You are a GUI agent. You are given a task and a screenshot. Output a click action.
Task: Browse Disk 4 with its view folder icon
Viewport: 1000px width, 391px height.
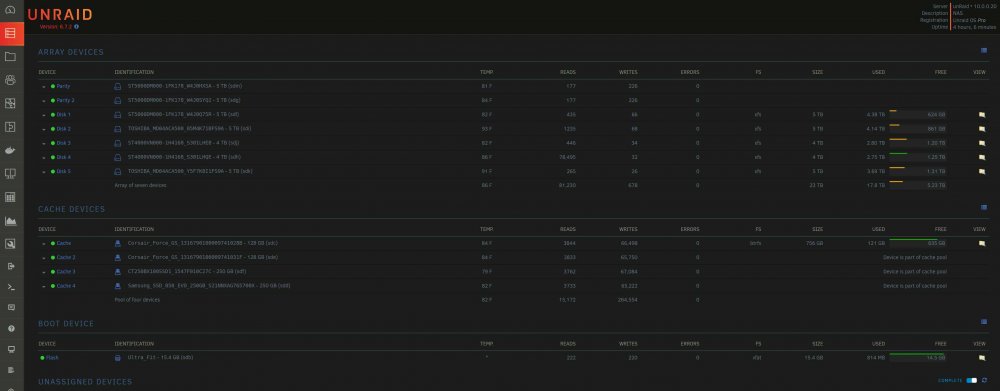(x=982, y=157)
